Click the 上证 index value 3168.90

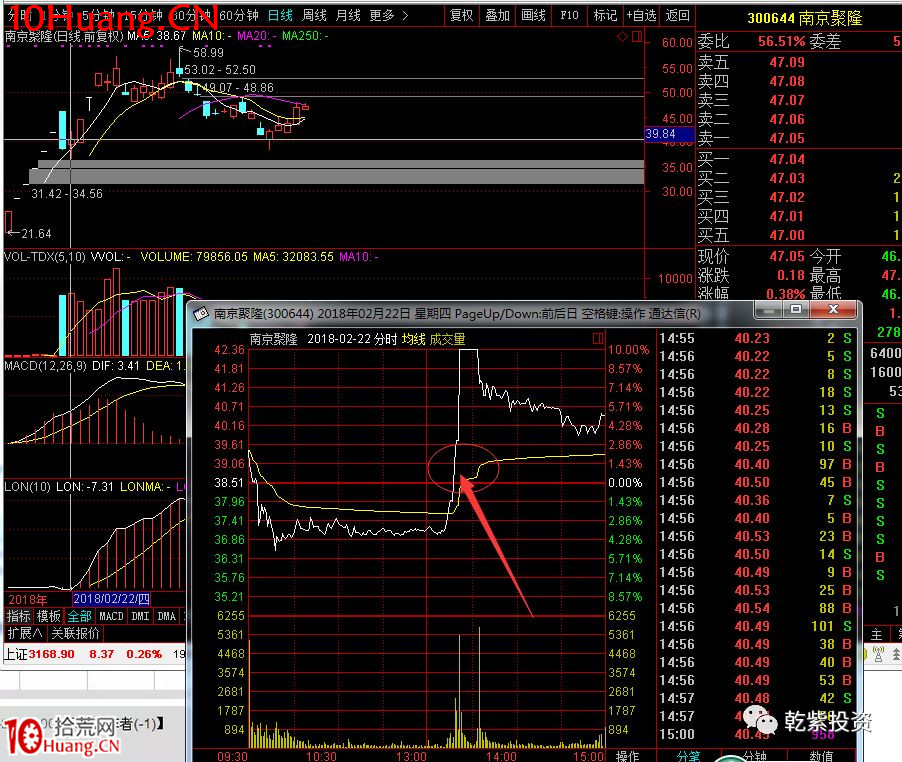tap(52, 654)
